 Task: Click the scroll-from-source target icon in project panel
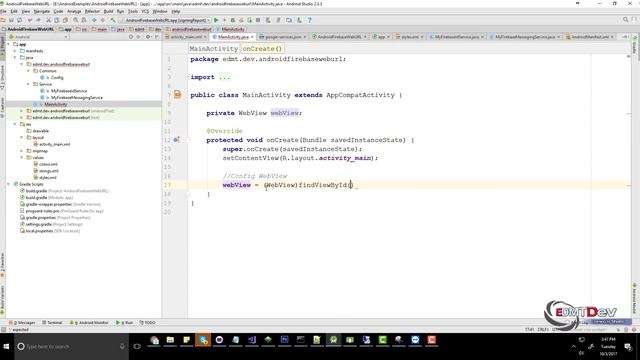tap(131, 37)
